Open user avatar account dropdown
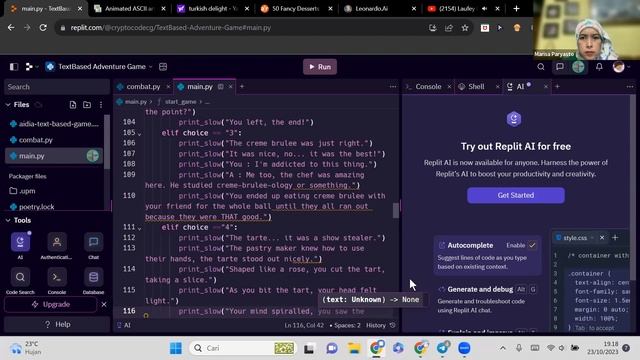The width and height of the screenshot is (640, 360). tap(621, 67)
